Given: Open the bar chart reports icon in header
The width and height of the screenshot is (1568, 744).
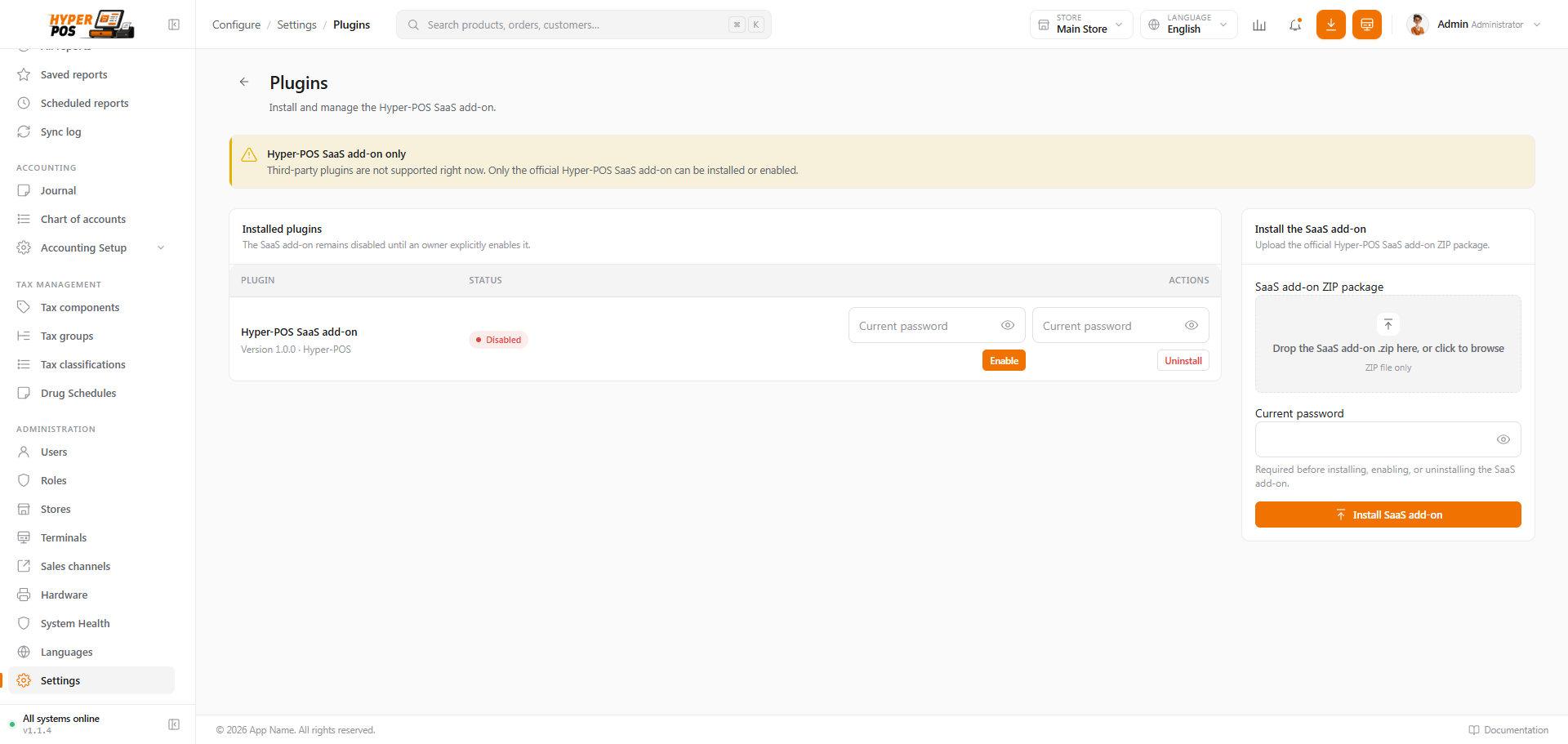Looking at the screenshot, I should (1259, 25).
